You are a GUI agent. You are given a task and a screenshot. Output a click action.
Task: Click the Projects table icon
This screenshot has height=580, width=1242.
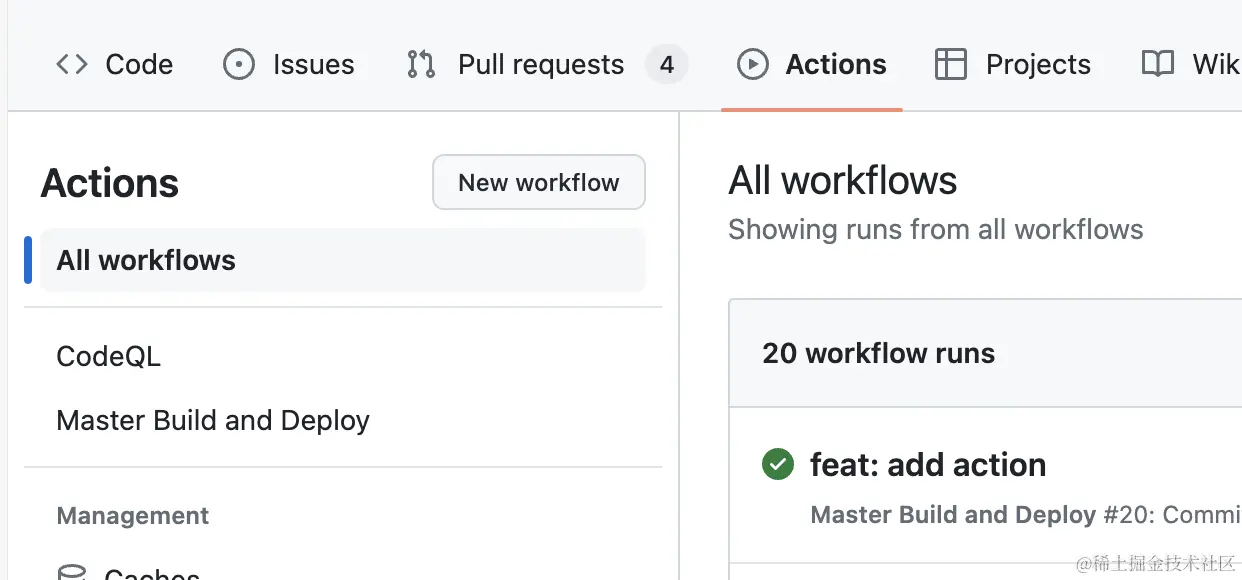click(x=950, y=65)
